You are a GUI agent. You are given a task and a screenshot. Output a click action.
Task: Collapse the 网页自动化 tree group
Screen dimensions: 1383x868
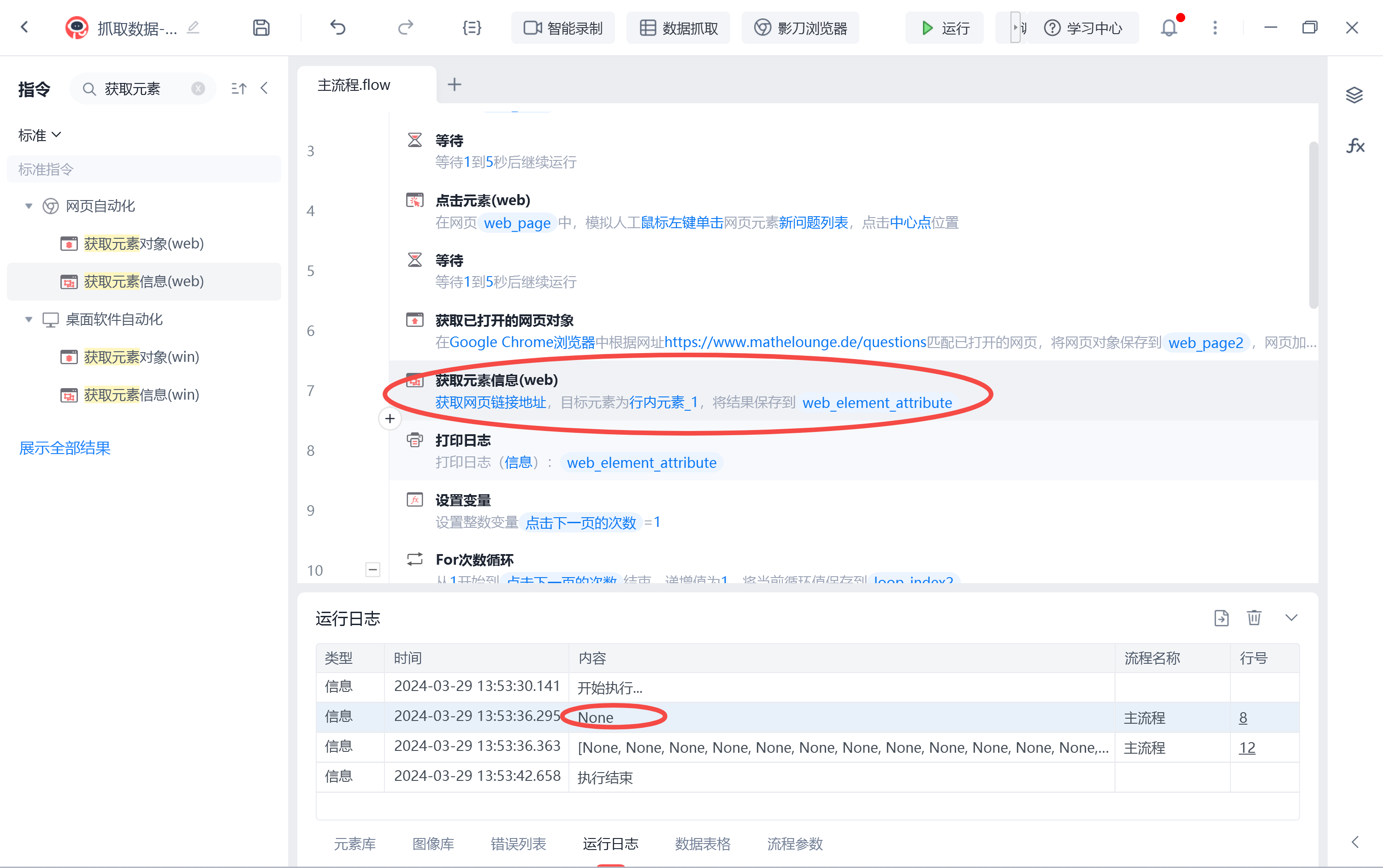[x=29, y=206]
